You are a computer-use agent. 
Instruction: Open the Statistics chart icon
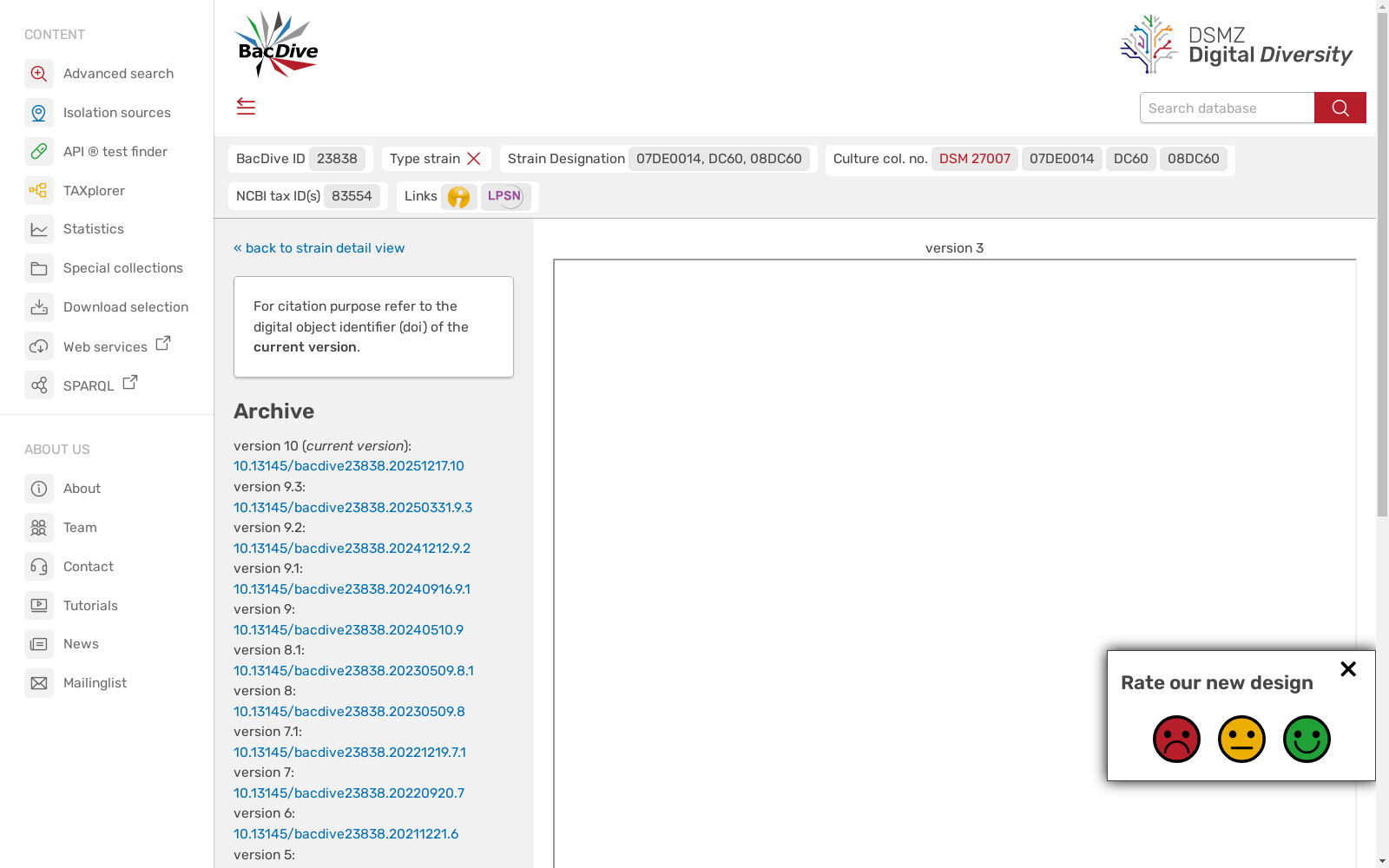pyautogui.click(x=39, y=229)
